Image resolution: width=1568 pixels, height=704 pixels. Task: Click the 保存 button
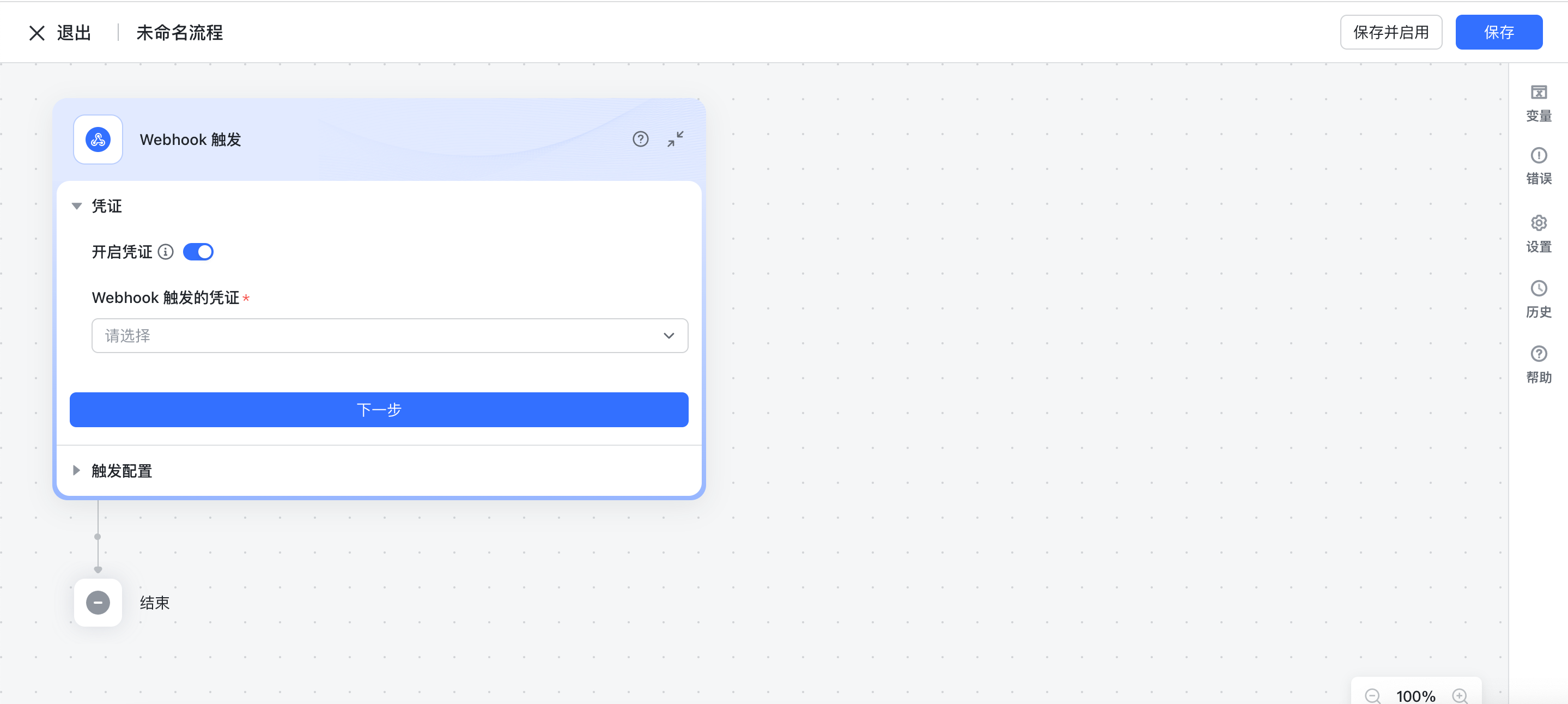tap(1499, 32)
